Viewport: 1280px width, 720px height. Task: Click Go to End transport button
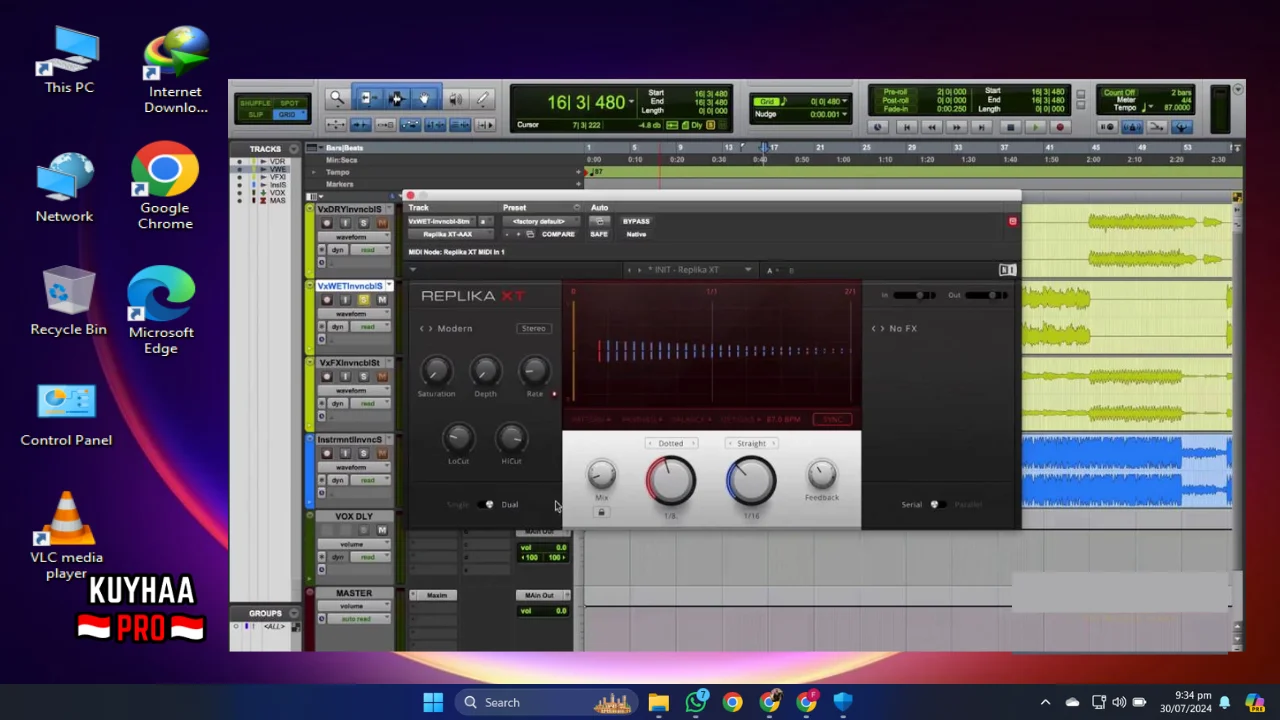tap(982, 127)
